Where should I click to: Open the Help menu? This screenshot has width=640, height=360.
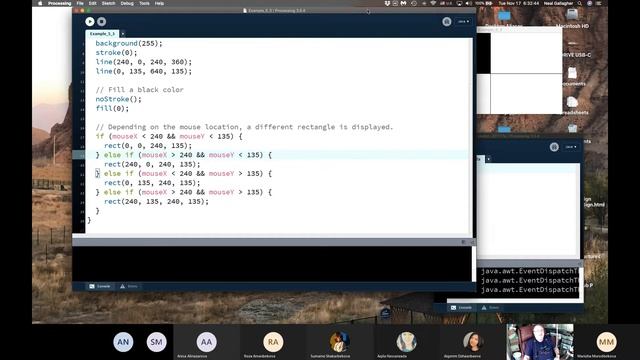pyautogui.click(x=159, y=3)
